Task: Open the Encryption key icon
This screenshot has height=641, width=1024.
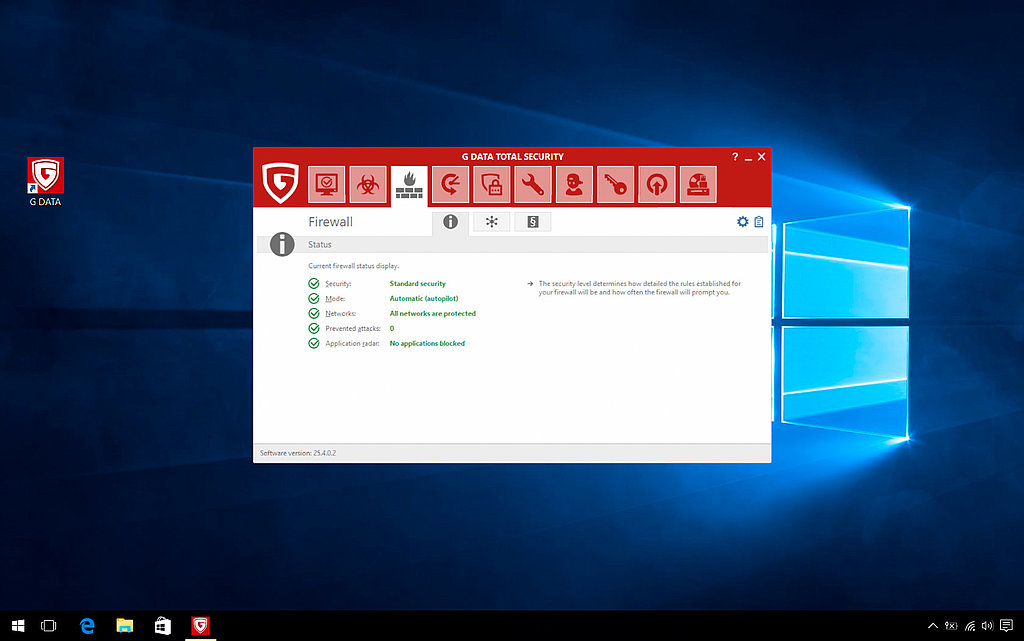Action: point(616,185)
